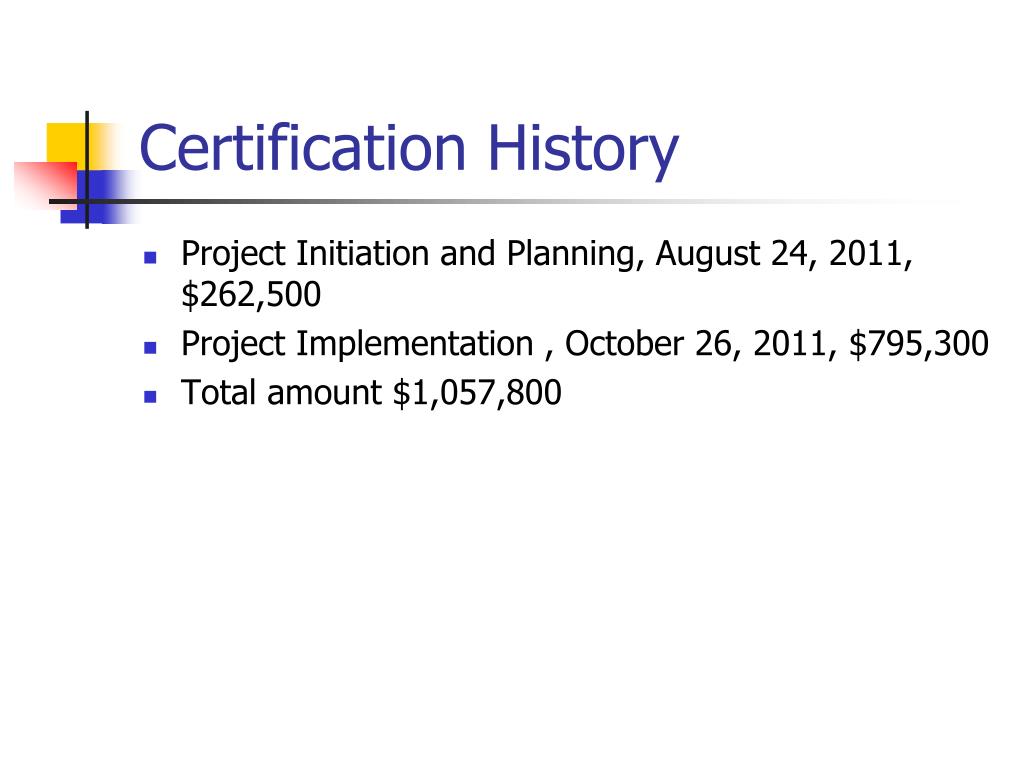Click the third blue bullet marker
This screenshot has width=1024, height=768.
150,396
